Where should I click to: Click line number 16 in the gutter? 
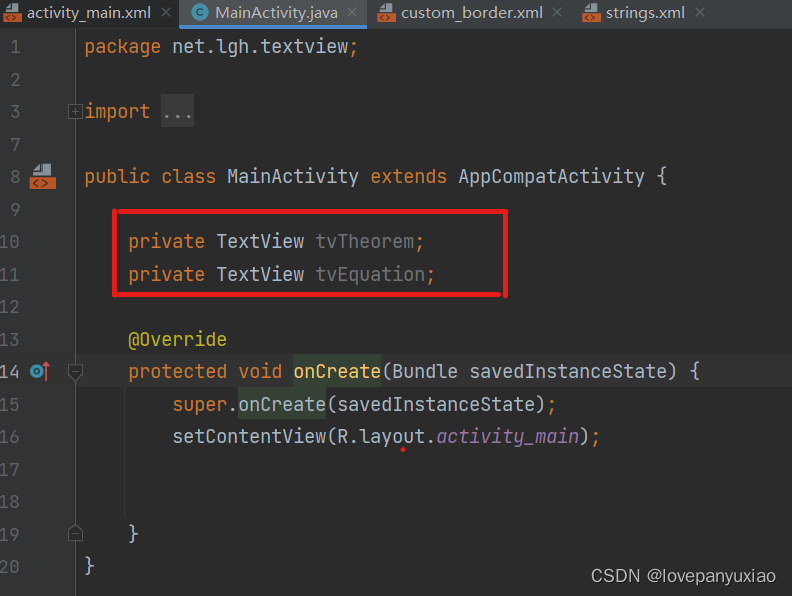(10, 437)
